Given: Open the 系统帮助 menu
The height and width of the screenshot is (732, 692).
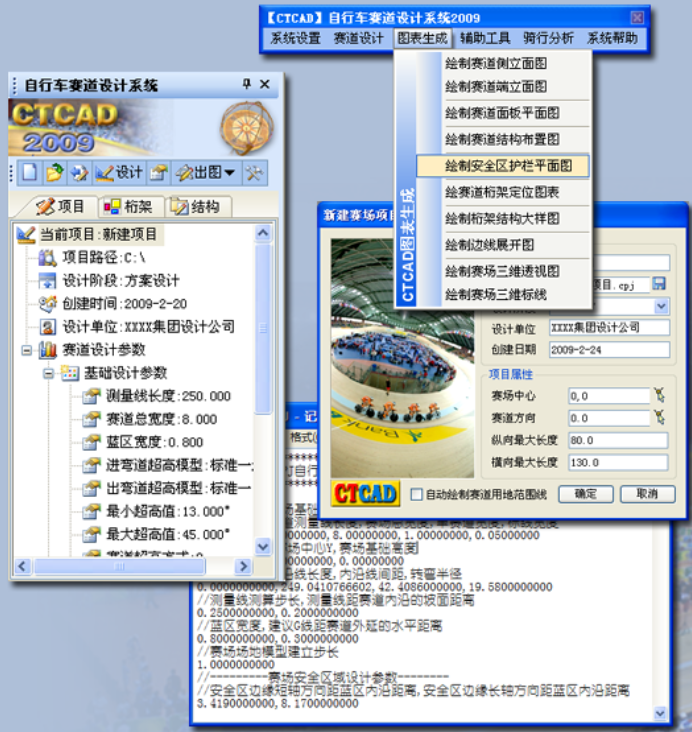Looking at the screenshot, I should tap(612, 38).
